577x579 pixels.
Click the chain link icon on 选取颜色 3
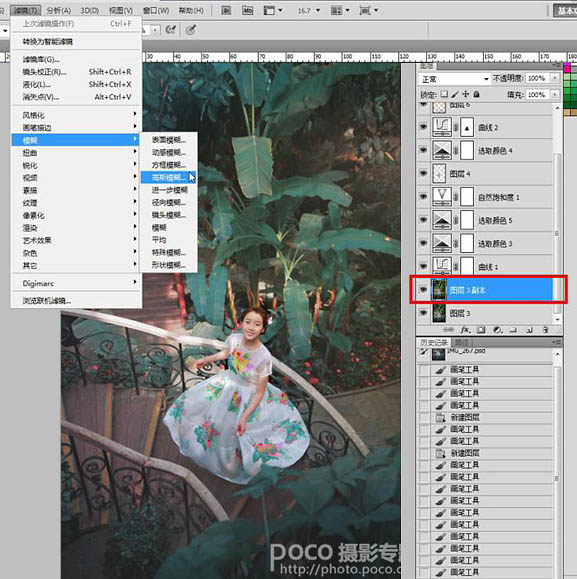(x=456, y=243)
